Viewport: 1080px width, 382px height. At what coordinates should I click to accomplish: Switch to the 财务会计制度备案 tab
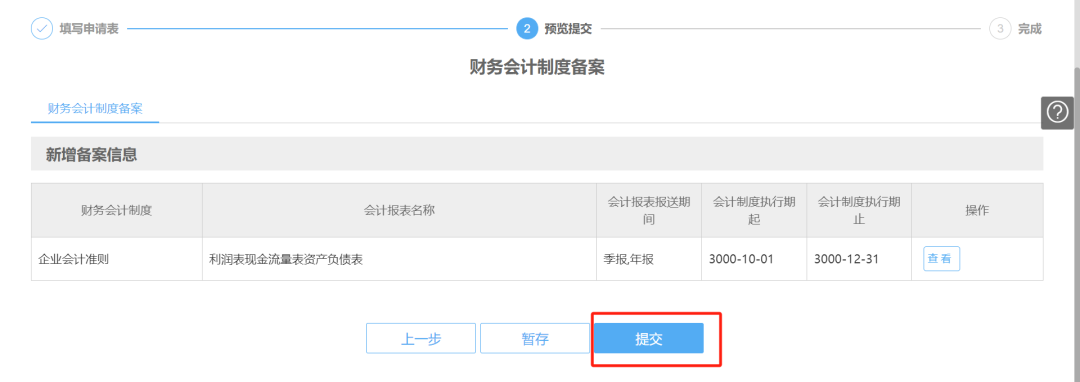95,109
